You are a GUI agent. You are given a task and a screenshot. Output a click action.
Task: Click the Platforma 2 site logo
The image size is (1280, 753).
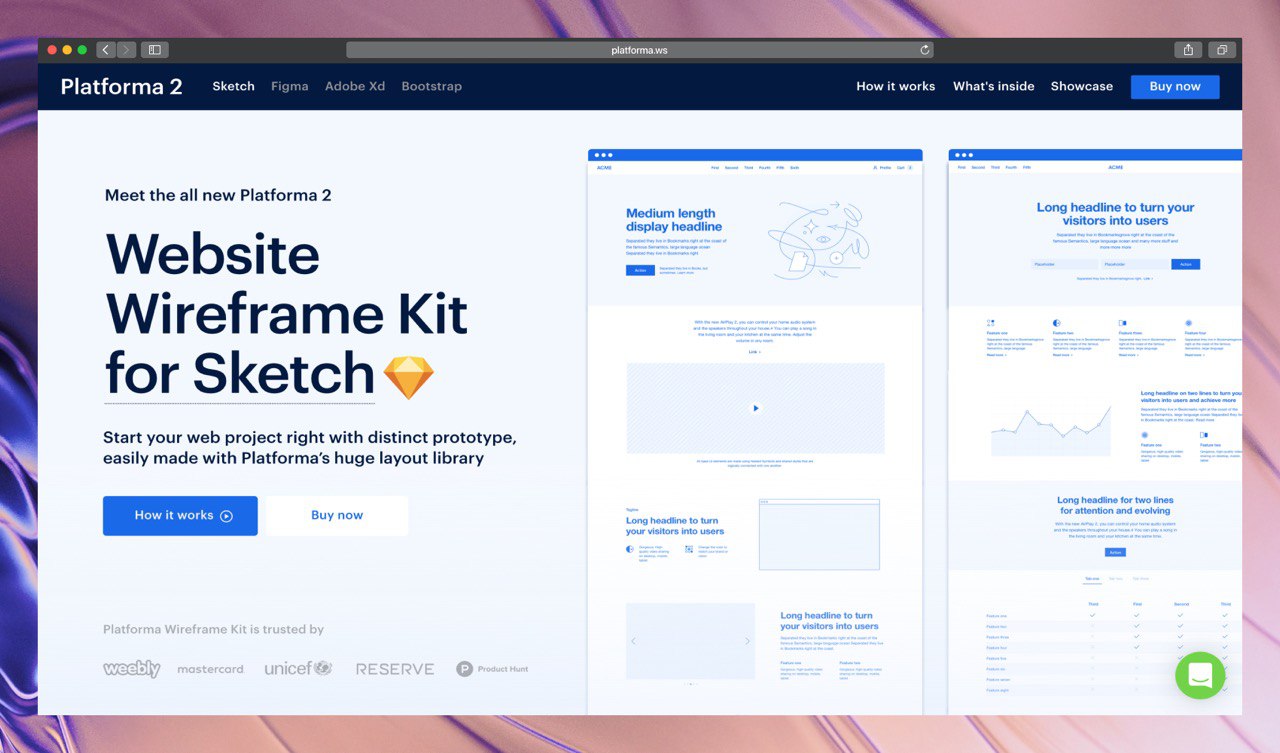tap(121, 87)
